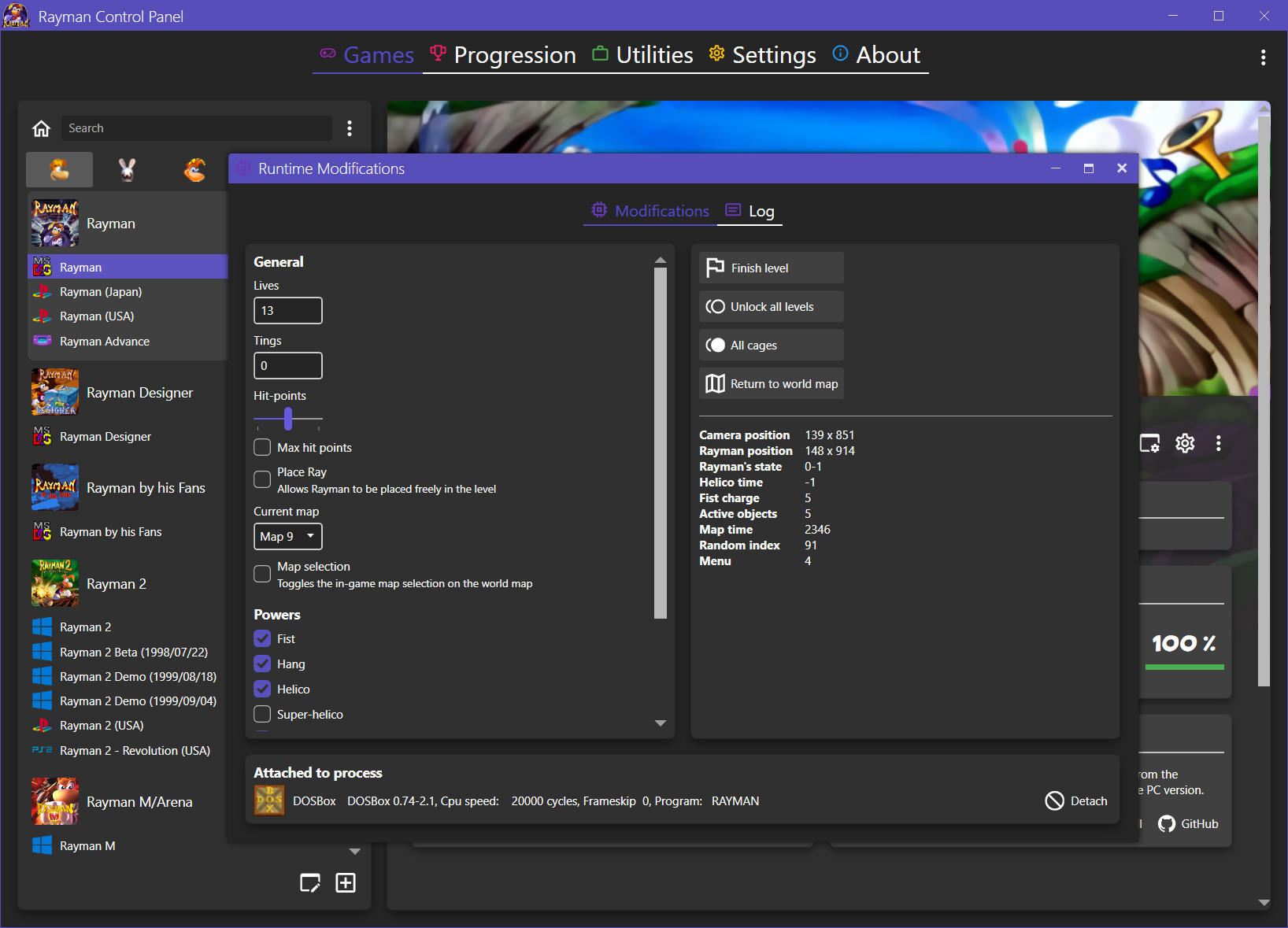Uncheck the Hang power

(262, 664)
